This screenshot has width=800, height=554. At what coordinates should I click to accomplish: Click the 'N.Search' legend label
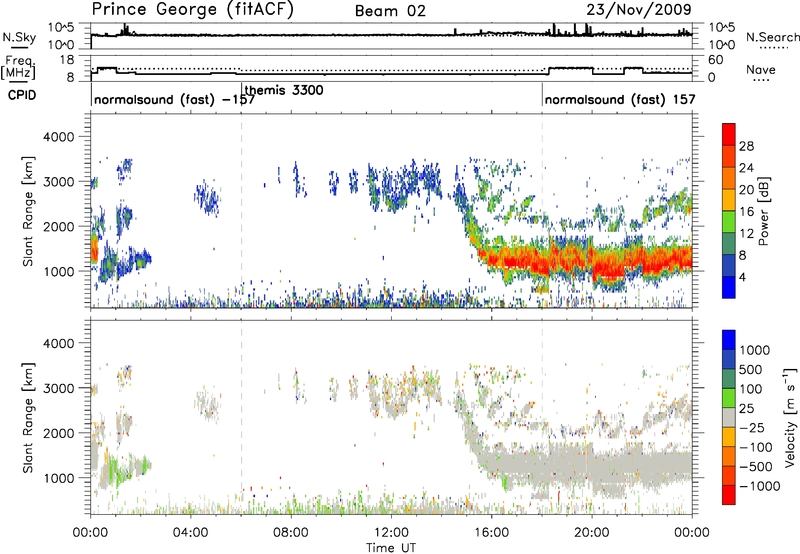click(772, 37)
